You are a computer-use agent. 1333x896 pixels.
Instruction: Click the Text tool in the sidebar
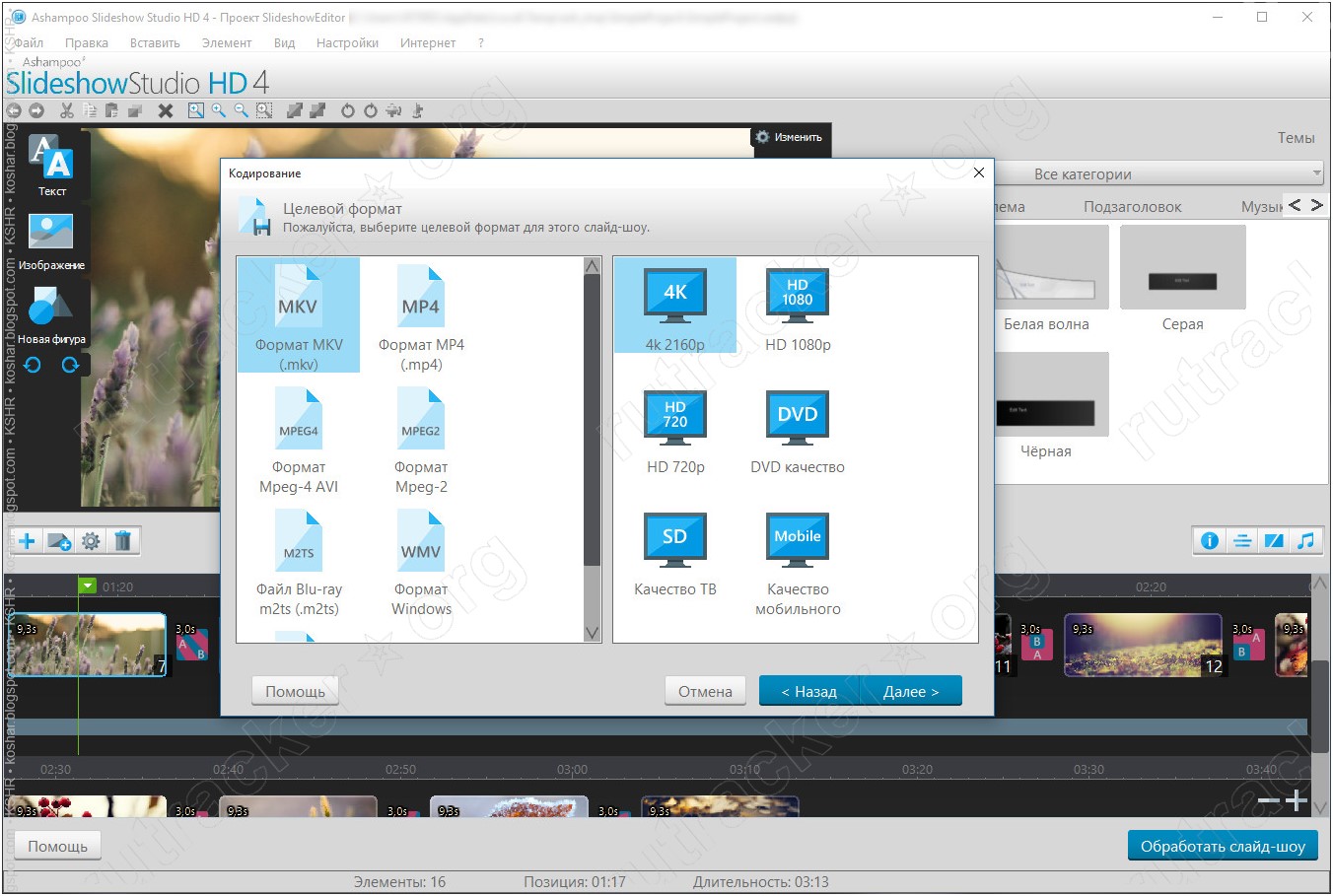51,166
